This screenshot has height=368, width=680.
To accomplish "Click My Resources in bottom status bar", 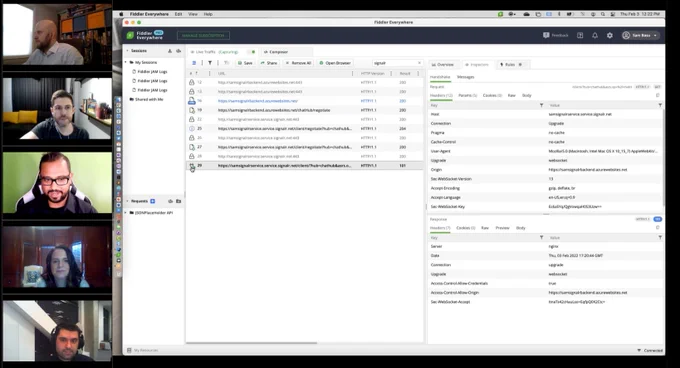I will (x=143, y=350).
